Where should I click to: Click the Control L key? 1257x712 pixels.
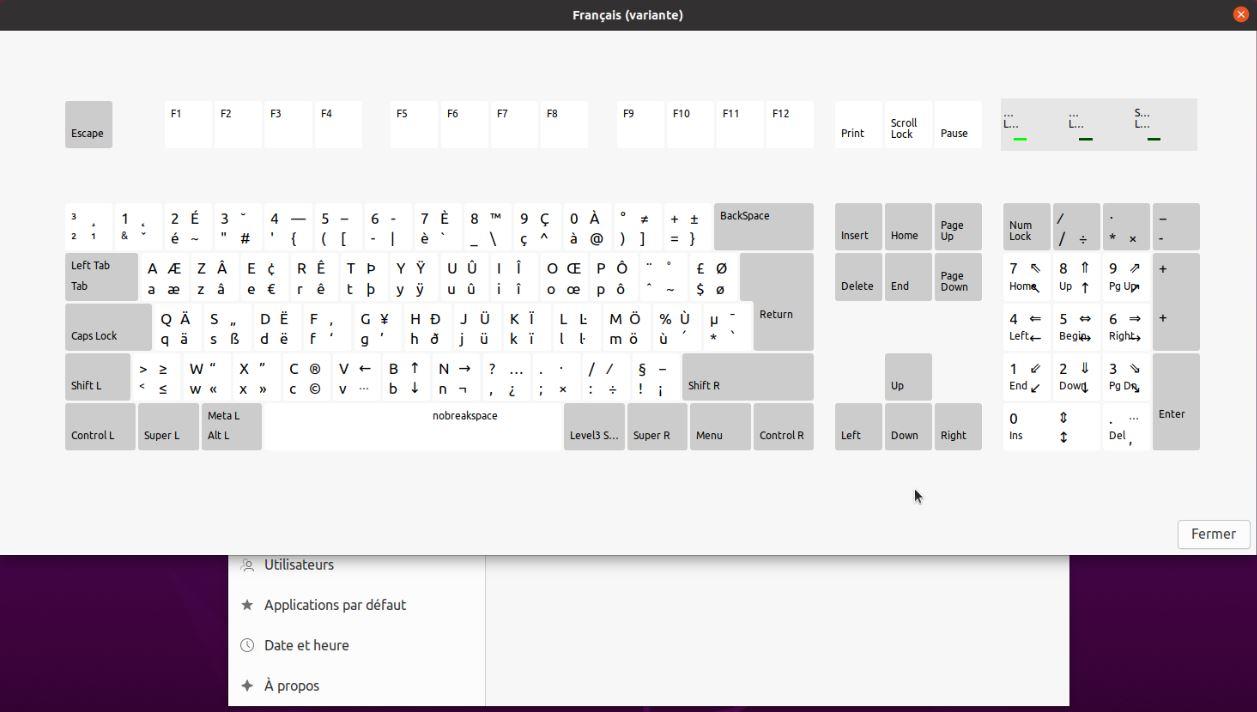100,427
